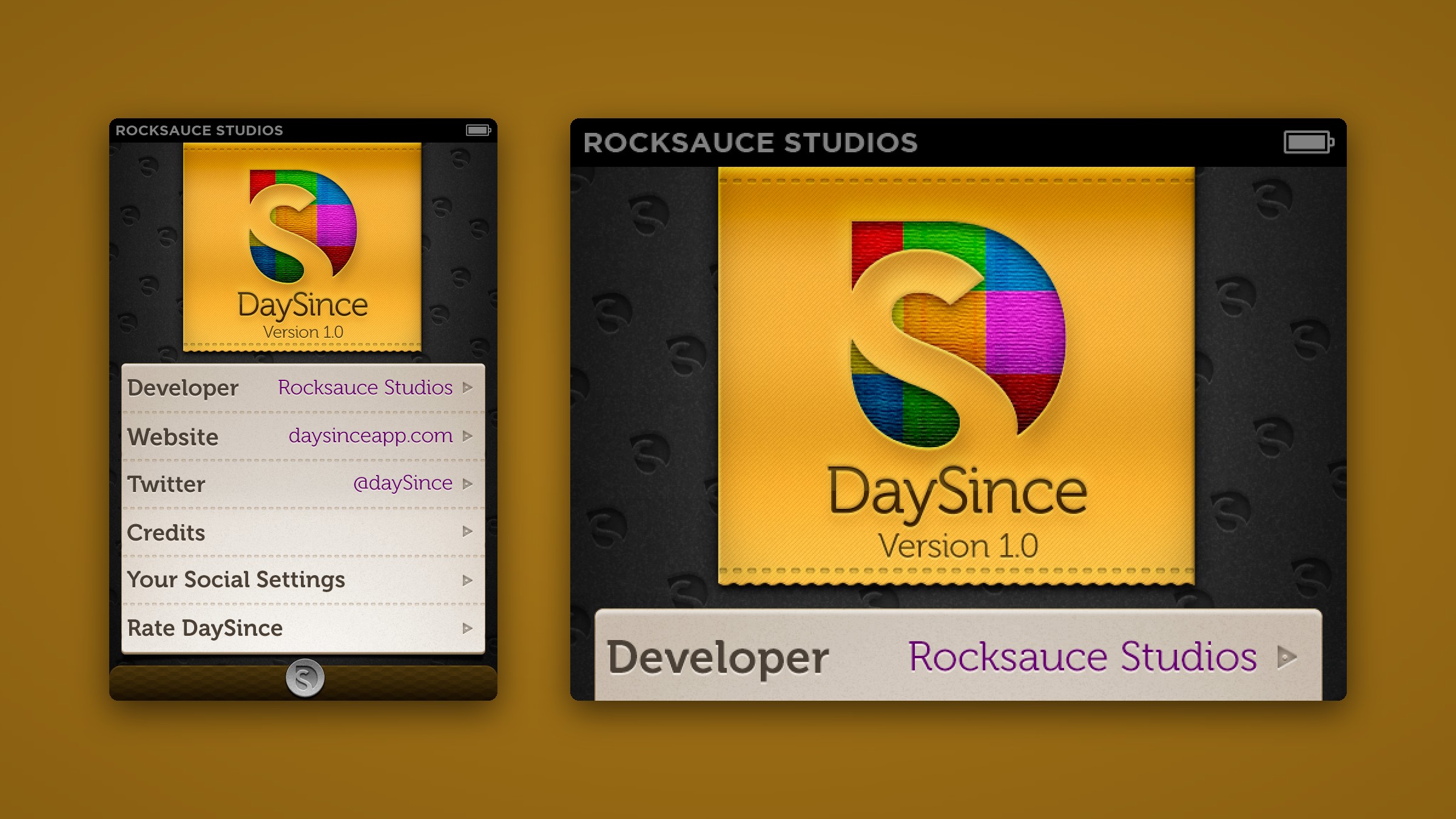Click the battery icon in the enlarged screen
Image resolution: width=1456 pixels, height=819 pixels.
pos(1309,143)
